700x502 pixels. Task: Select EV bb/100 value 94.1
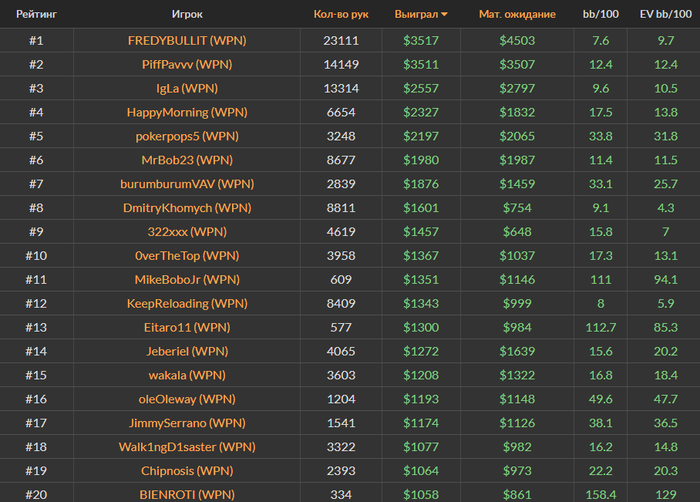point(666,280)
